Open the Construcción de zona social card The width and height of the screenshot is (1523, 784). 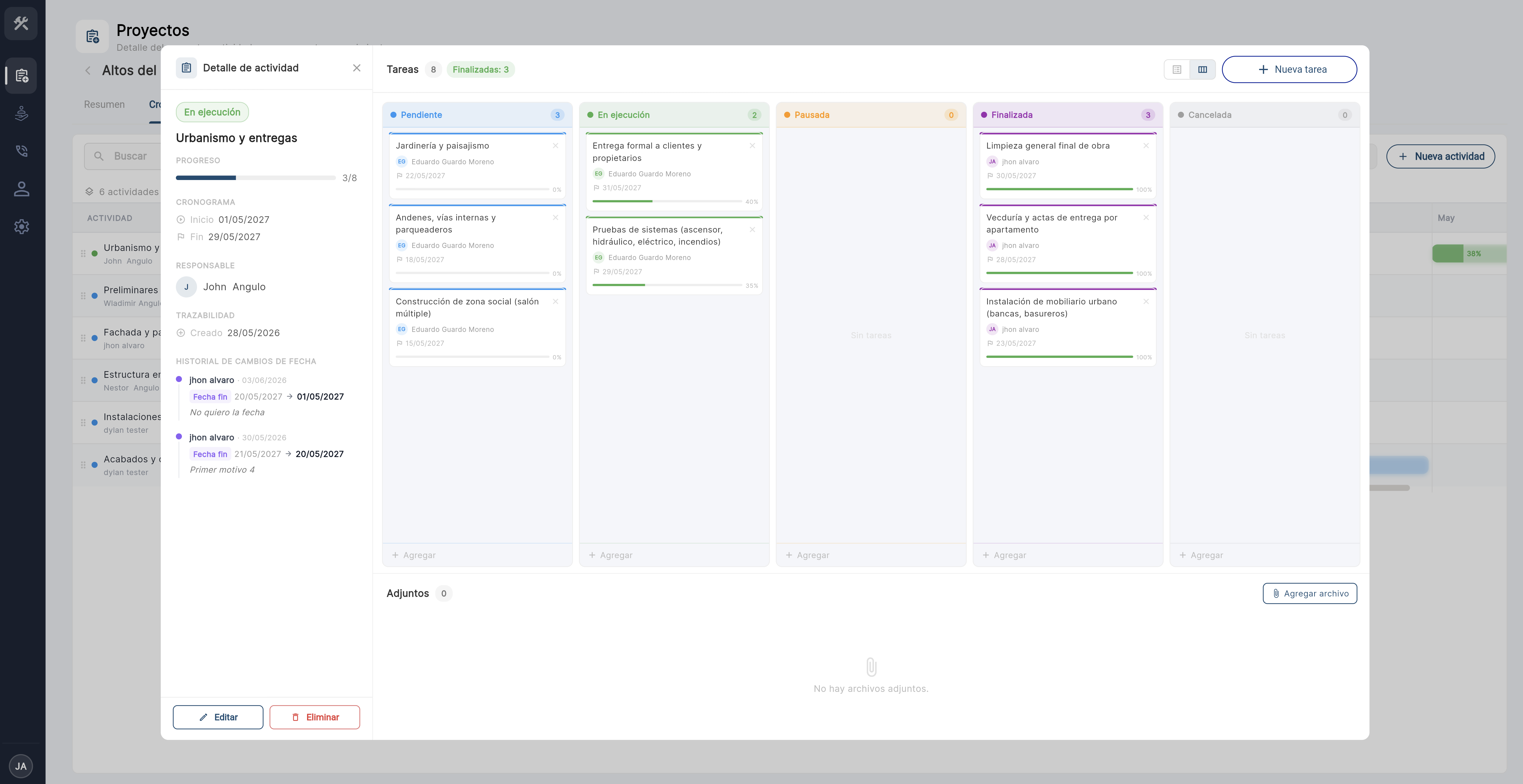(x=477, y=327)
